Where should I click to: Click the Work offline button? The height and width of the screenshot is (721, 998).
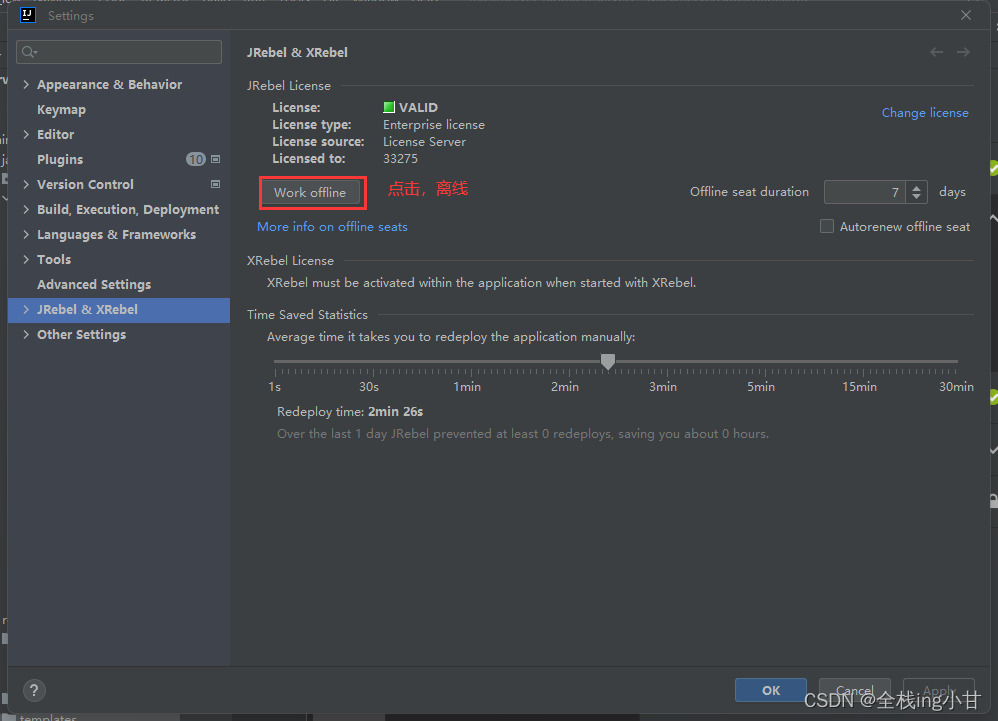[x=310, y=192]
